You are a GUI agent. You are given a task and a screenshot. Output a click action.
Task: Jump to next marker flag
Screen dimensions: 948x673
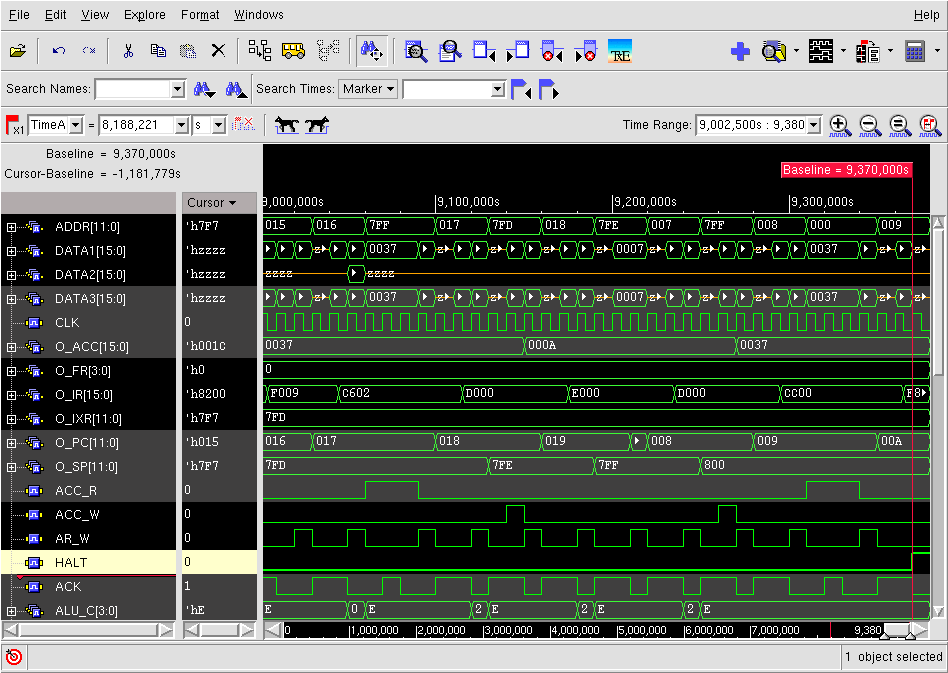click(x=548, y=89)
